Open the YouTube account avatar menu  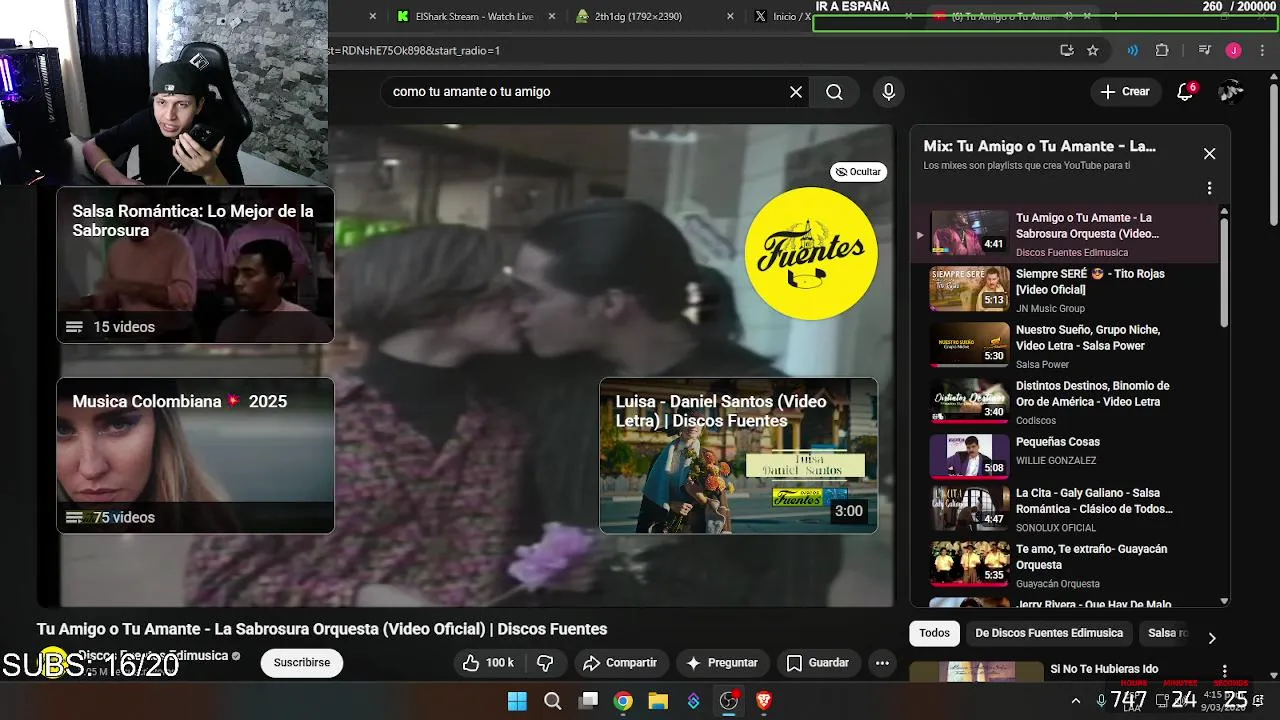click(x=1231, y=92)
